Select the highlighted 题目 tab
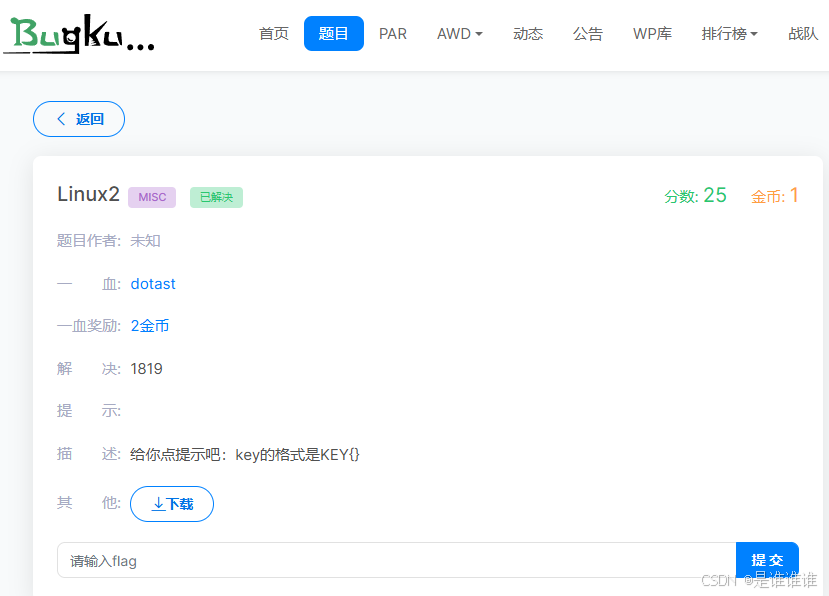Screen dimensions: 829x596 pyautogui.click(x=333, y=33)
